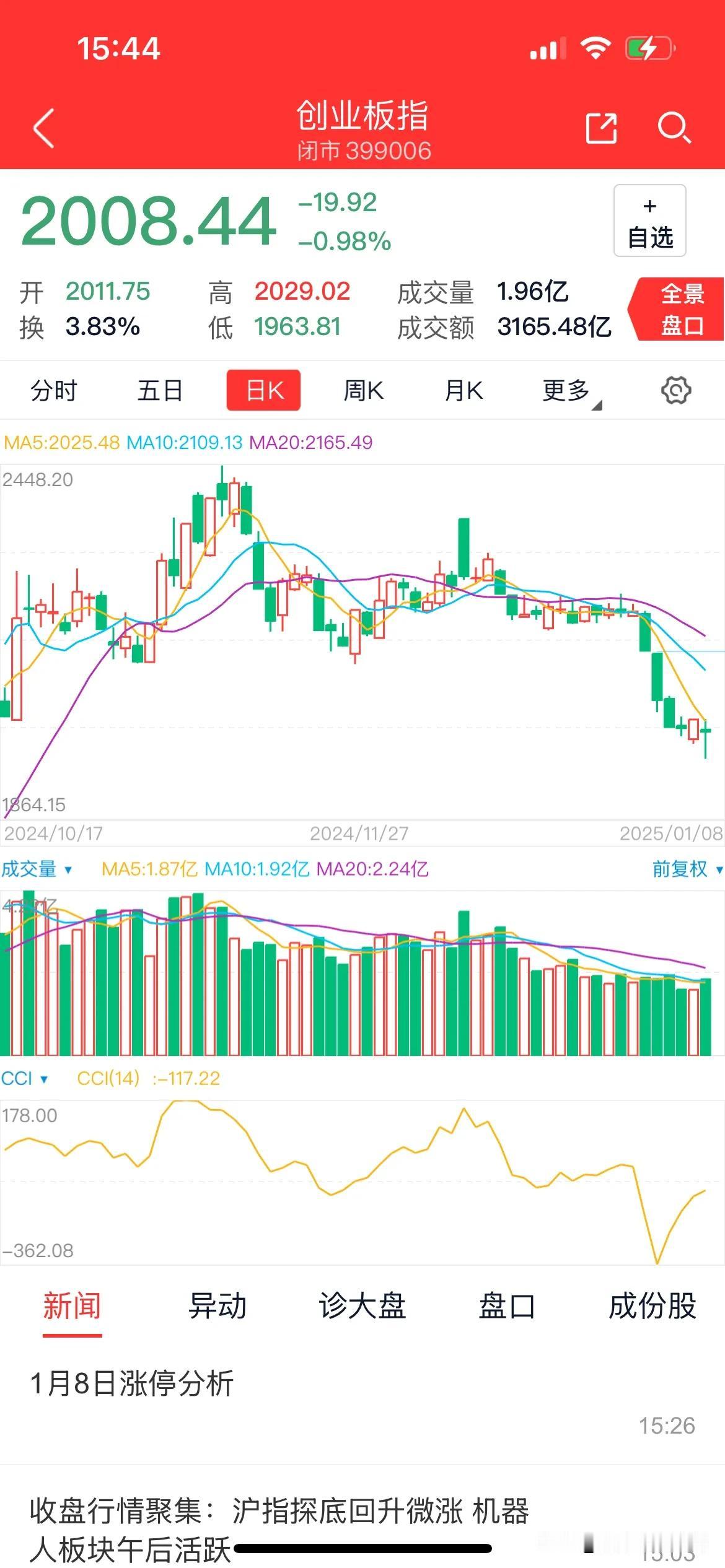Open the share/export icon

[601, 128]
